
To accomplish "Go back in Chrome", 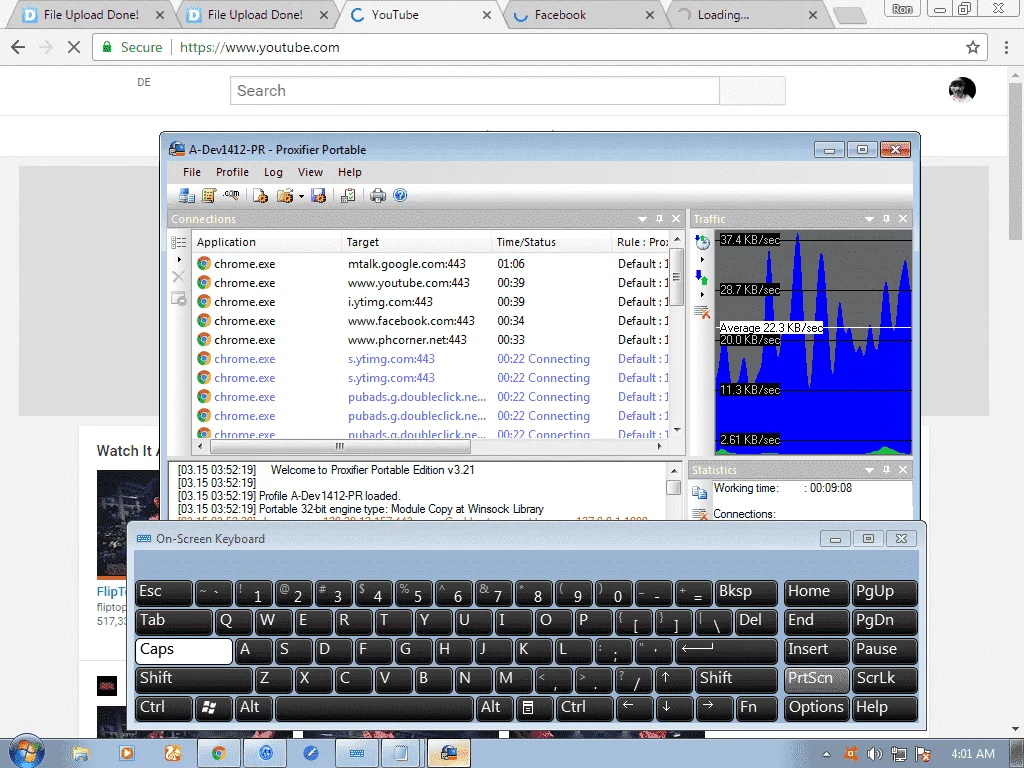I will point(18,47).
